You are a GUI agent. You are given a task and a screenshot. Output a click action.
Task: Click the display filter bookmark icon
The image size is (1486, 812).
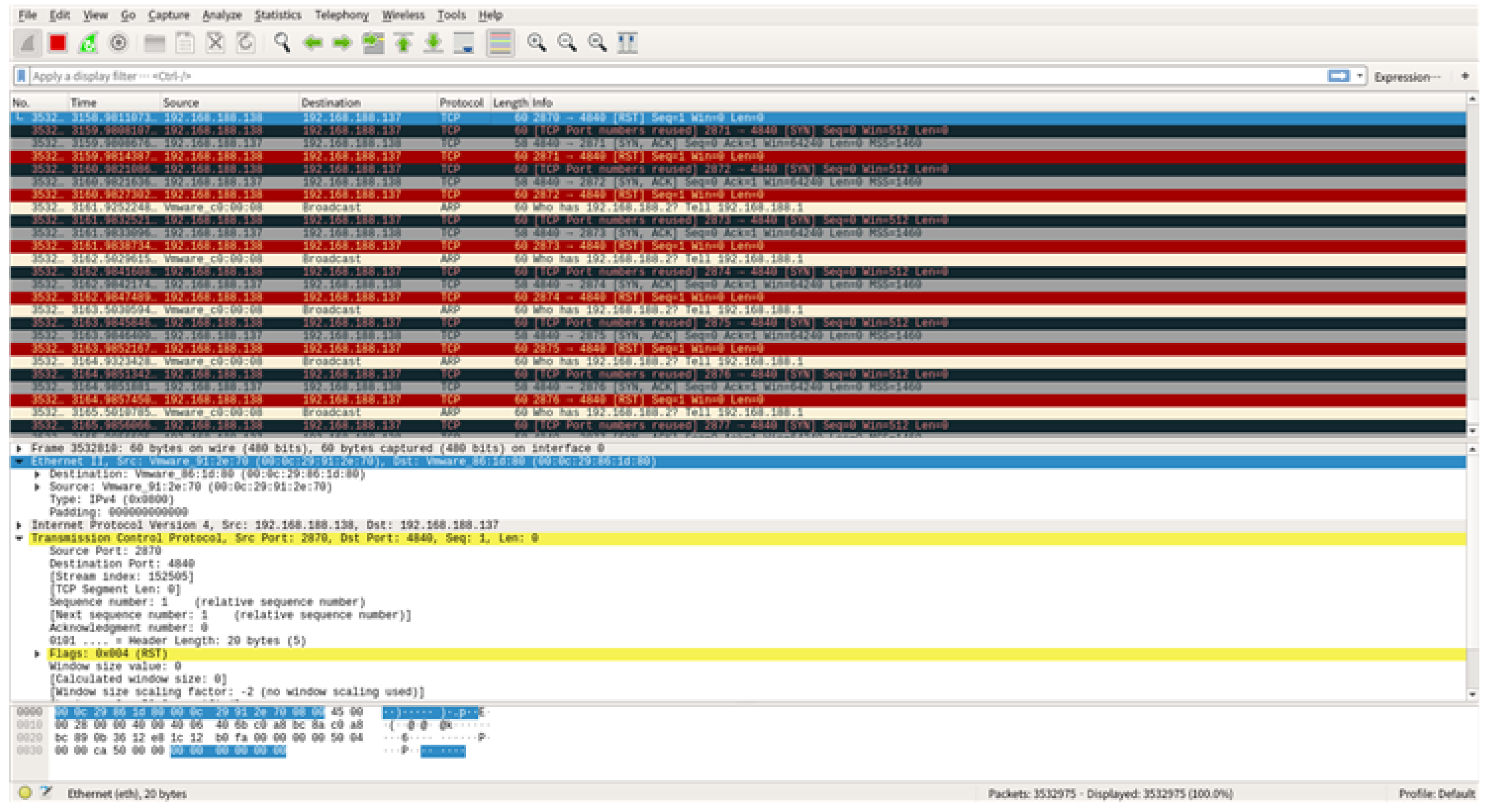[21, 76]
